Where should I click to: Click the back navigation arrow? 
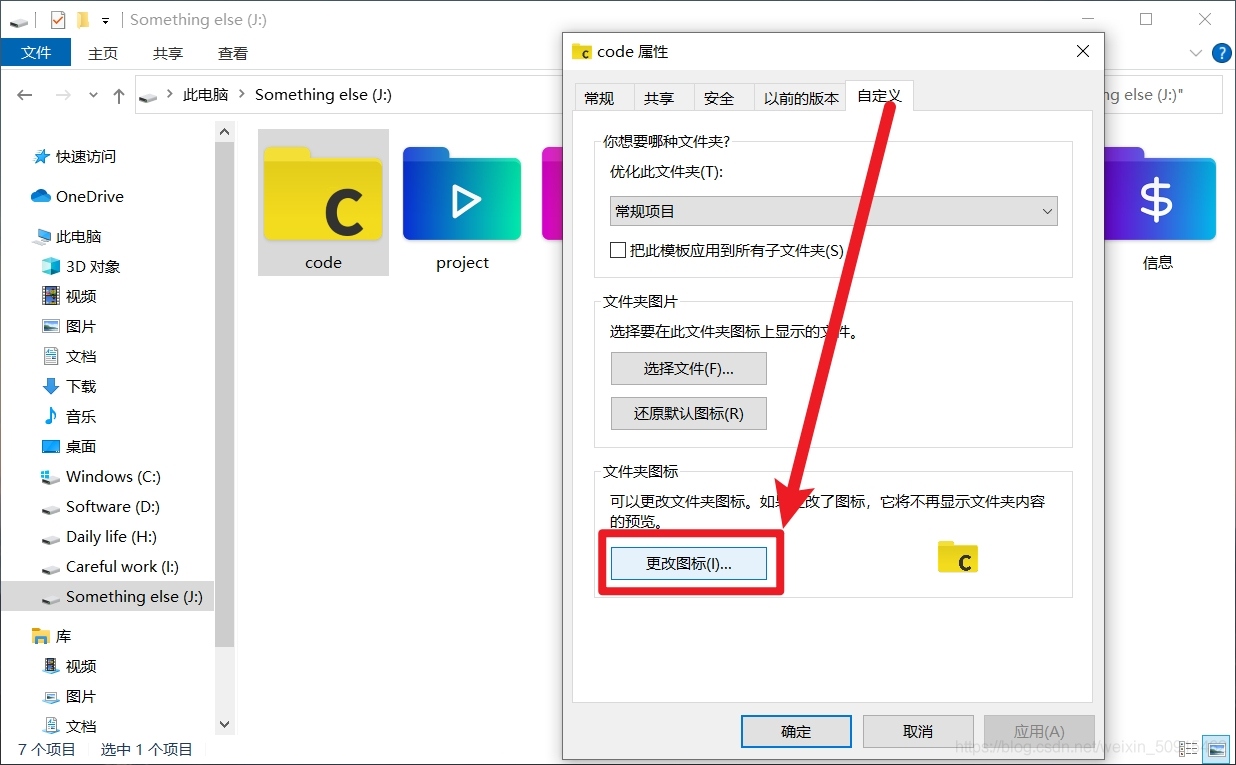click(x=25, y=95)
